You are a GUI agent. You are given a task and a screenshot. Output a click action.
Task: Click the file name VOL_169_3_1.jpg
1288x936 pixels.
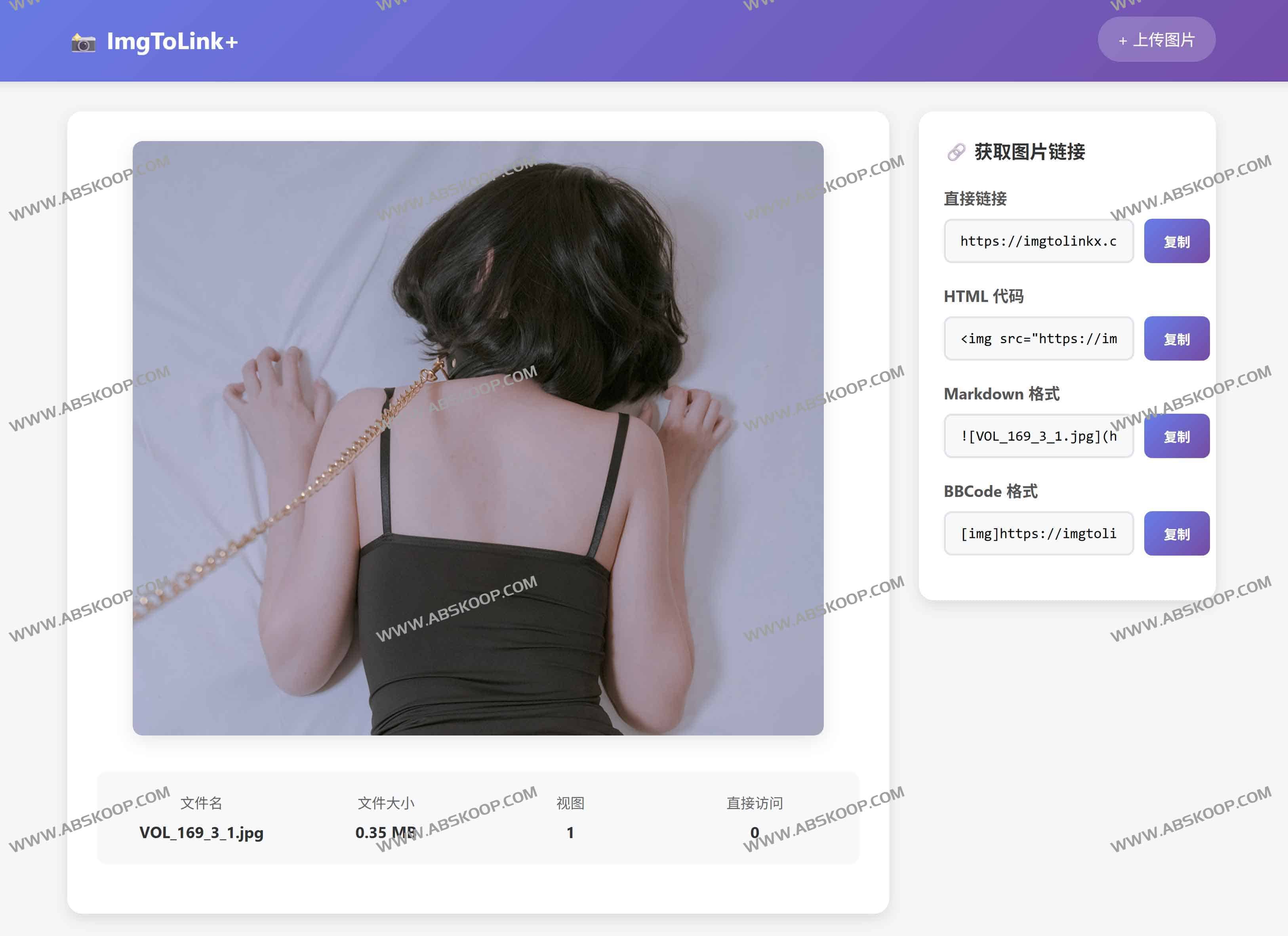click(201, 833)
